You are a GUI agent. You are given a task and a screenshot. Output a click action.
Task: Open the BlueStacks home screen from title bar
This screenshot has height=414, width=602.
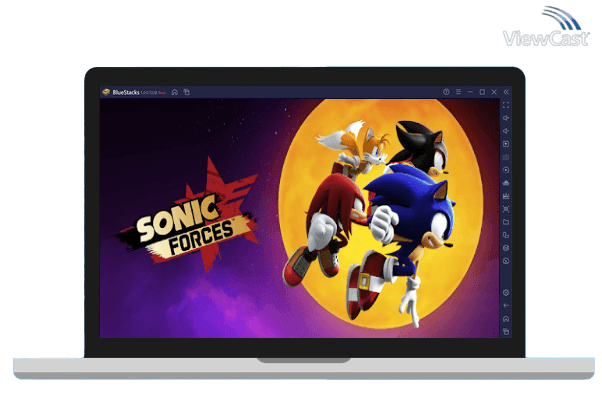[x=175, y=92]
